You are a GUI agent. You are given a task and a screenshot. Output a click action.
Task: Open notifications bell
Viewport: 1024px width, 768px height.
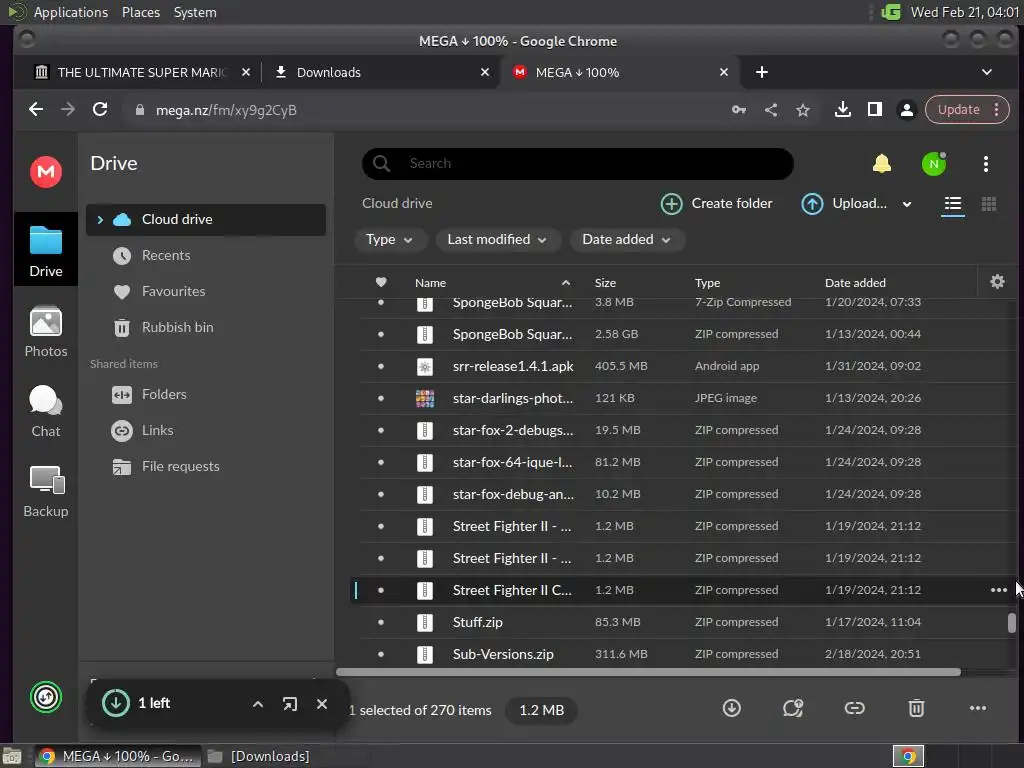click(882, 163)
